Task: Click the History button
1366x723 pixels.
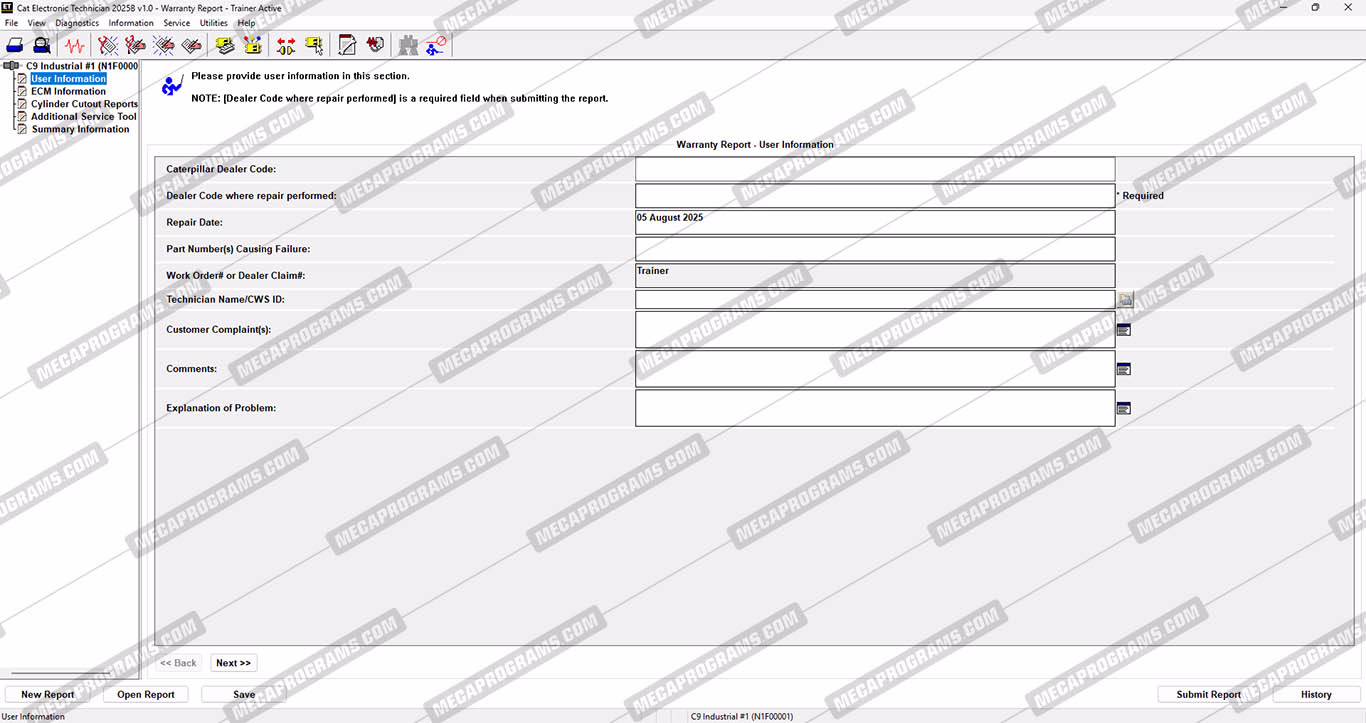Action: coord(1316,694)
